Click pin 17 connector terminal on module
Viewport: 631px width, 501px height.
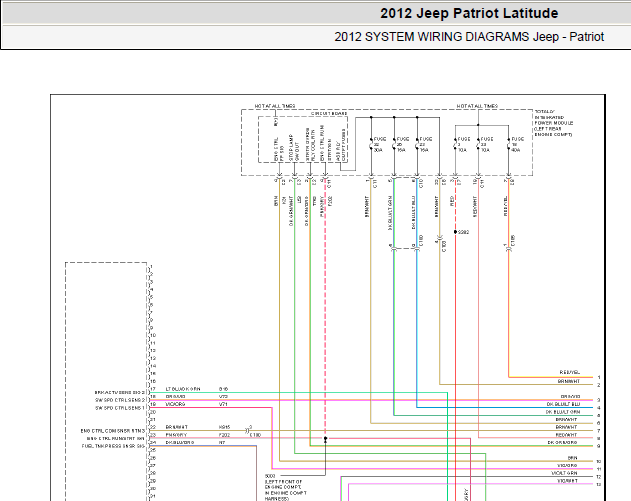click(149, 391)
